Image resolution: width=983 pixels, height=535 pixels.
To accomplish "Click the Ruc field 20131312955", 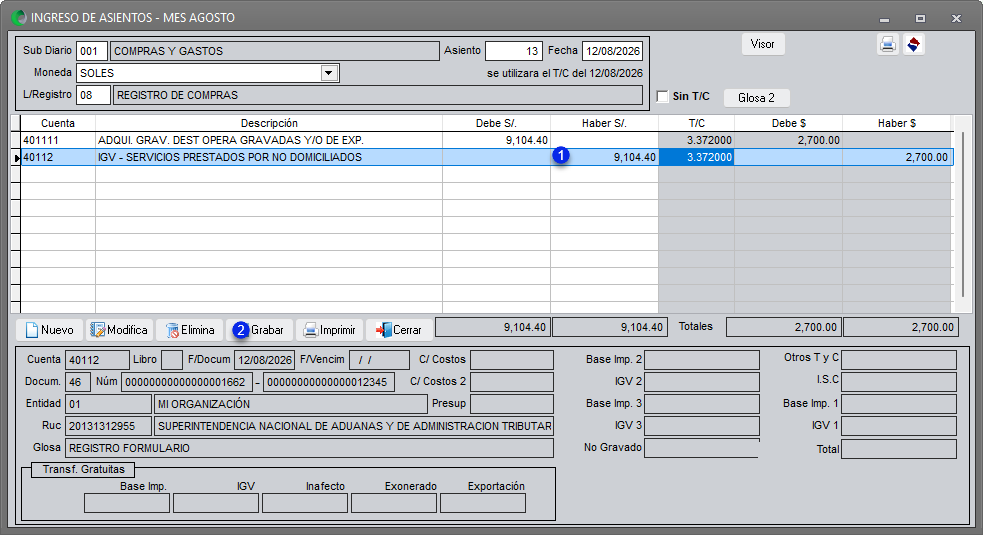I will click(x=108, y=426).
